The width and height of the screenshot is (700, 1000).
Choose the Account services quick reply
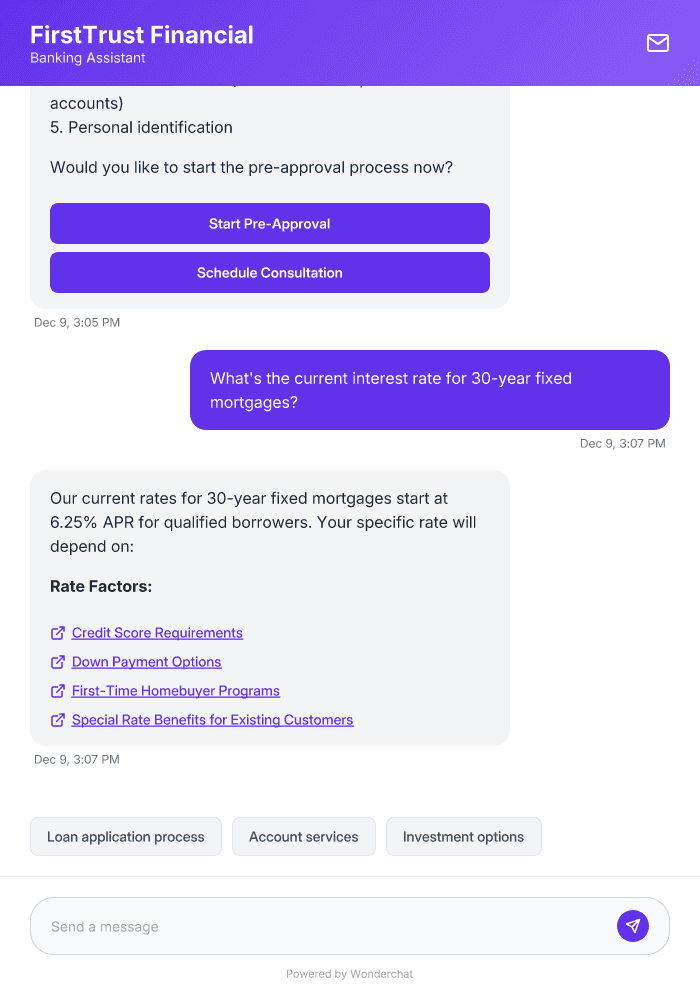click(x=303, y=836)
